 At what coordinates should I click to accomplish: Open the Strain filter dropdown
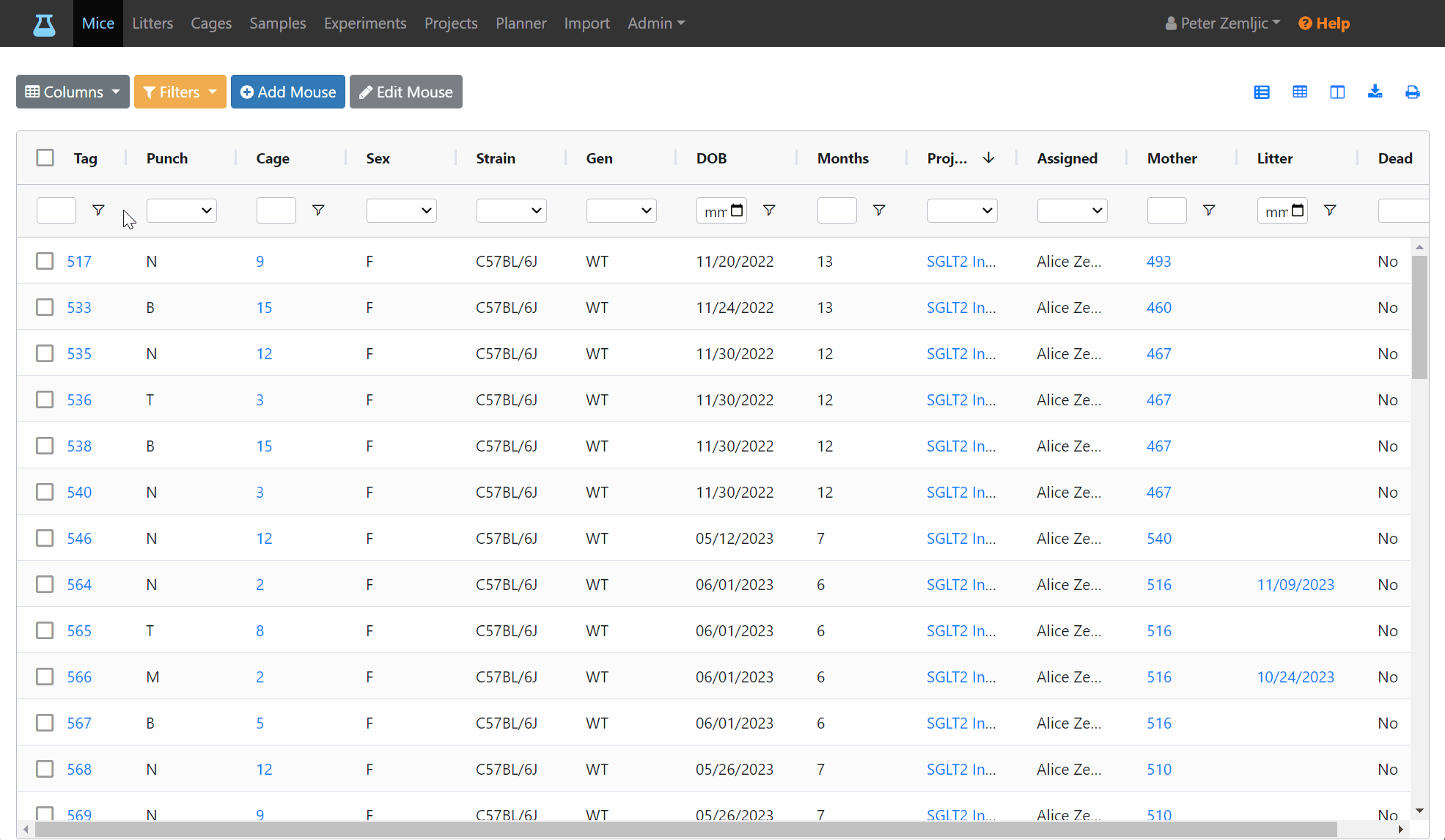512,210
